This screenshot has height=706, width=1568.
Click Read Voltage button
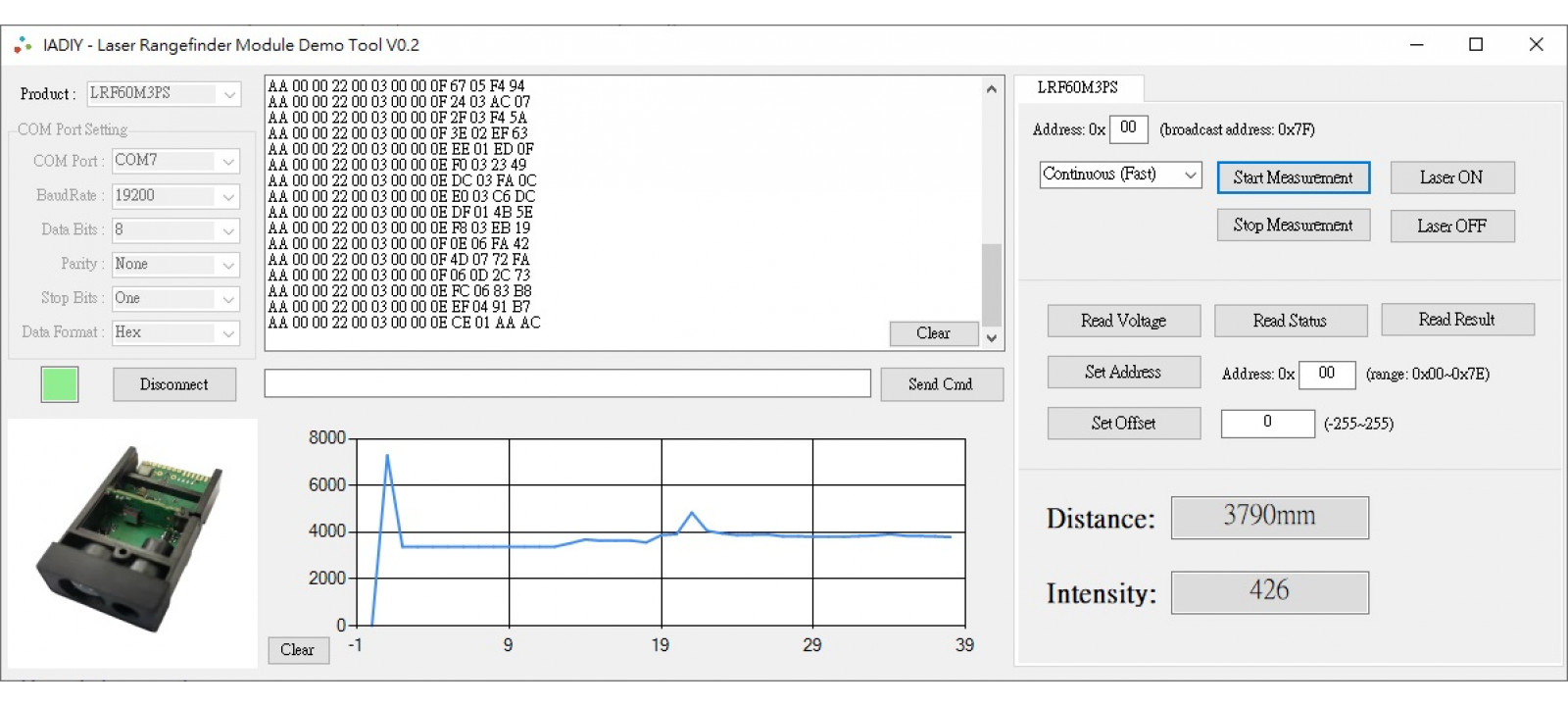pyautogui.click(x=1123, y=321)
